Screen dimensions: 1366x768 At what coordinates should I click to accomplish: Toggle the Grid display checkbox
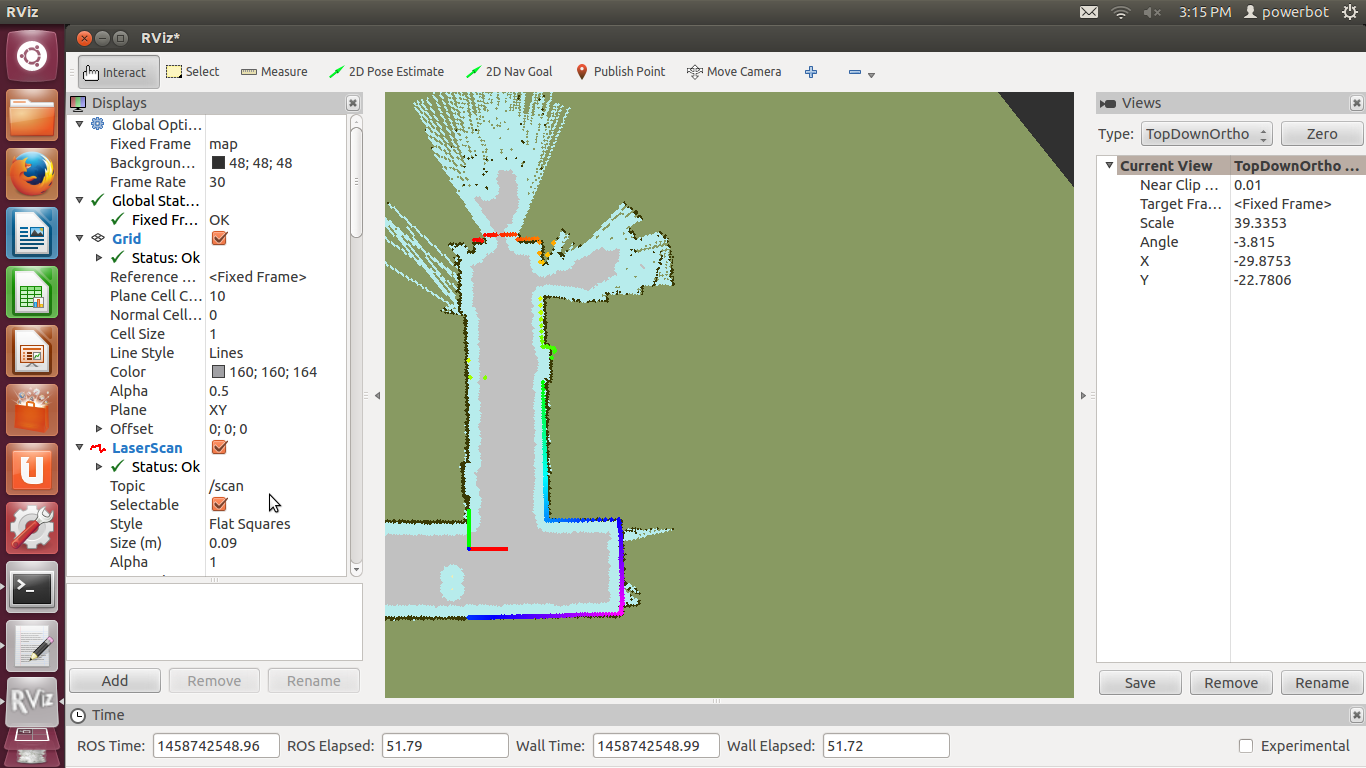219,238
